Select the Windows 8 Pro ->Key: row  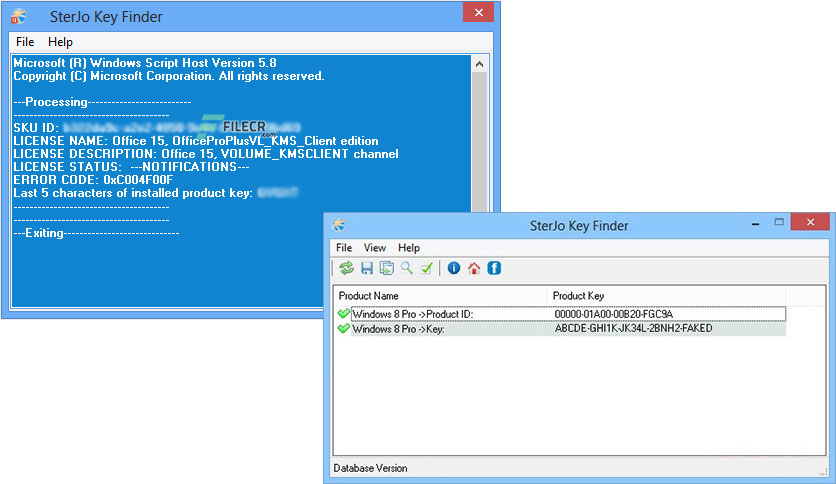(561, 329)
